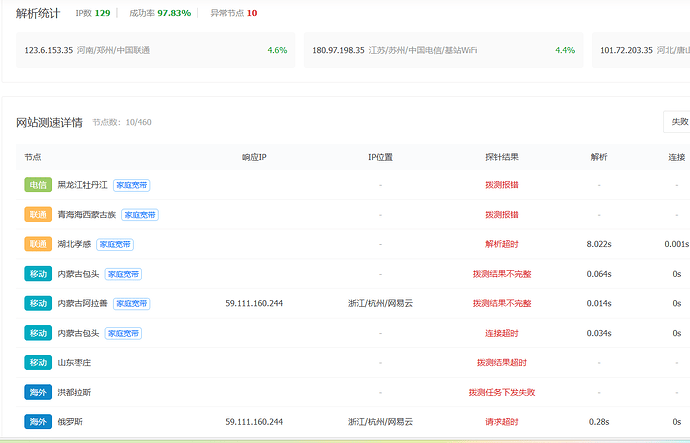The image size is (690, 443).
Task: Click 家庭宽带 tag on 湖北孝感 row
Action: pyautogui.click(x=115, y=245)
